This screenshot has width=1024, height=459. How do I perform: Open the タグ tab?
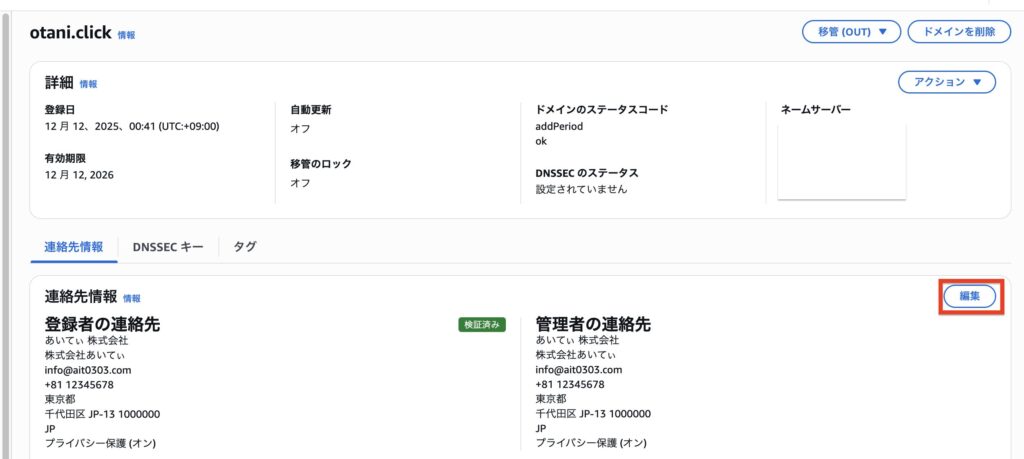coord(245,246)
